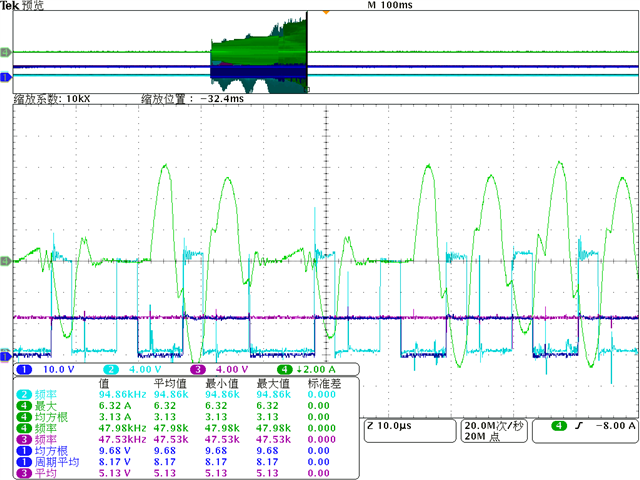Click the trigger source channel 4 badge

pyautogui.click(x=559, y=426)
